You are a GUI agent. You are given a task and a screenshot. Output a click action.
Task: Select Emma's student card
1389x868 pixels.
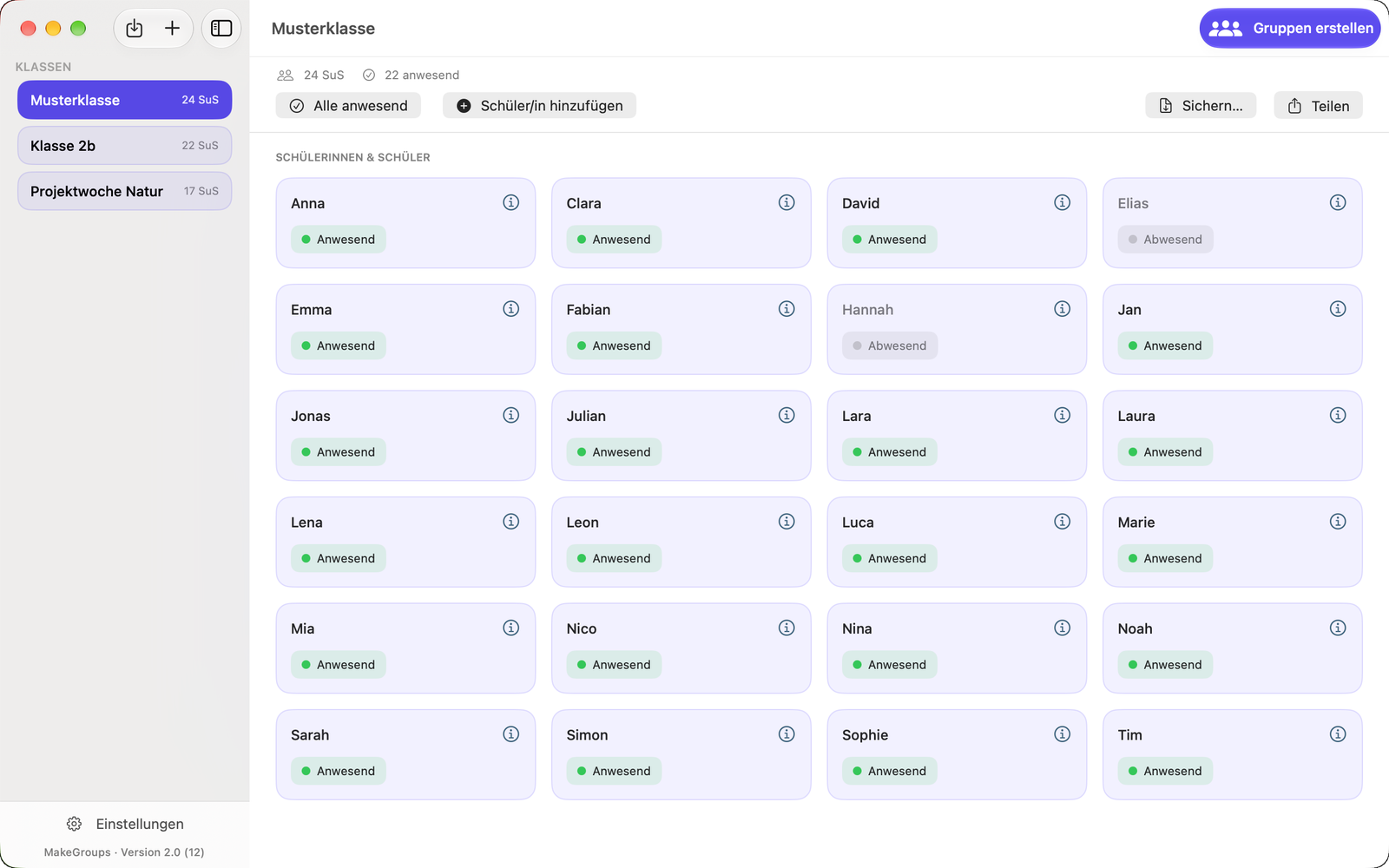click(x=405, y=329)
